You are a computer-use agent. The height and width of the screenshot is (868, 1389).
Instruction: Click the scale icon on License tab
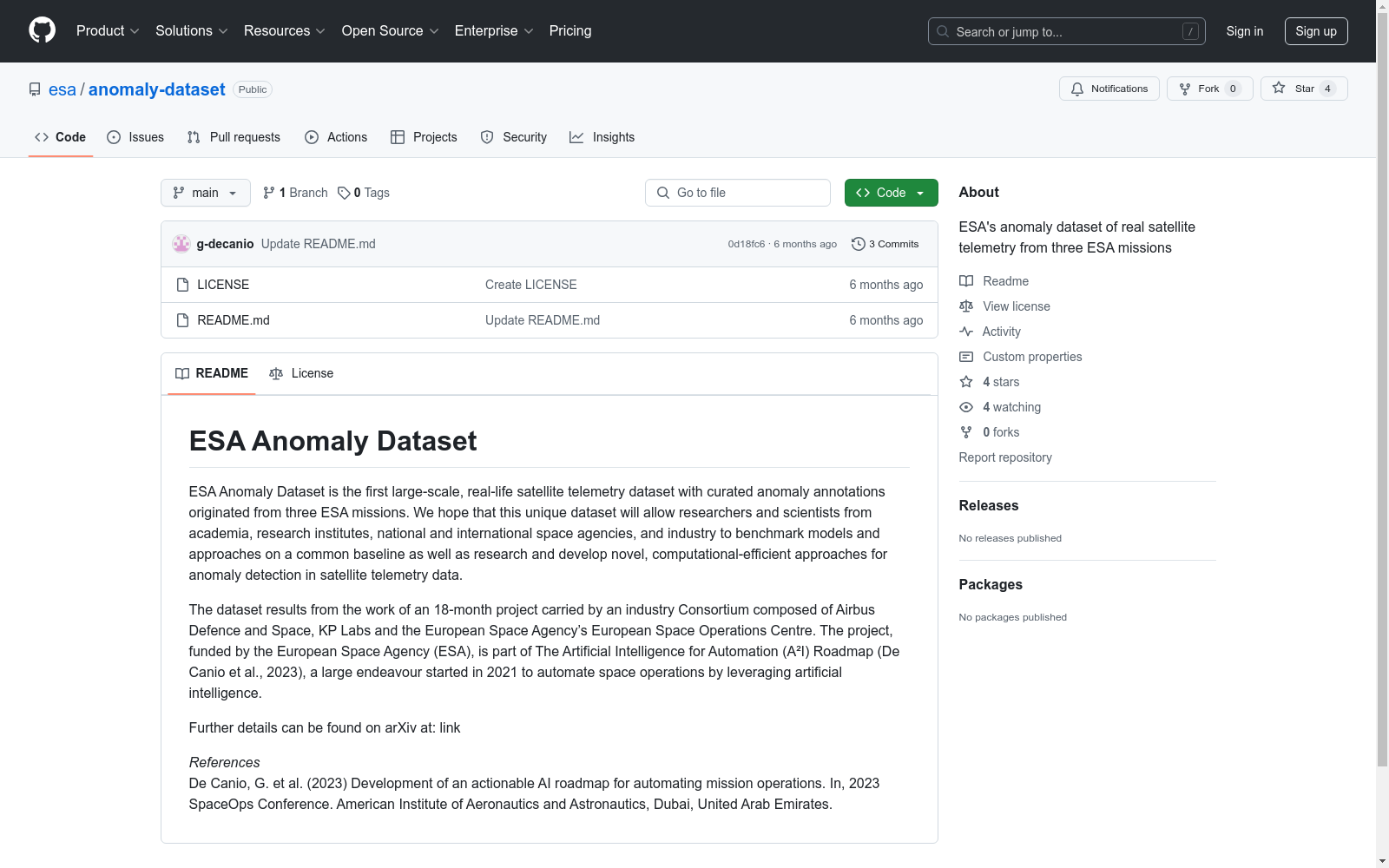click(276, 373)
